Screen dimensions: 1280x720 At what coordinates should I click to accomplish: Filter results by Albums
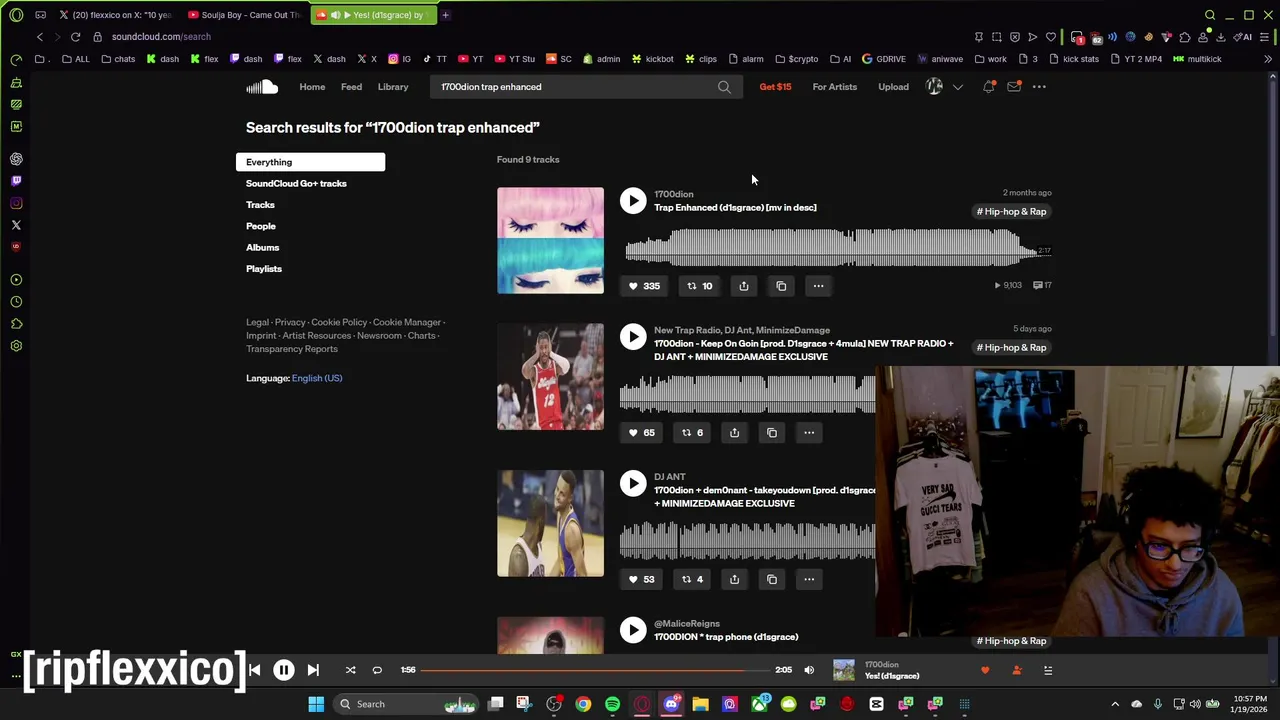pyautogui.click(x=263, y=247)
